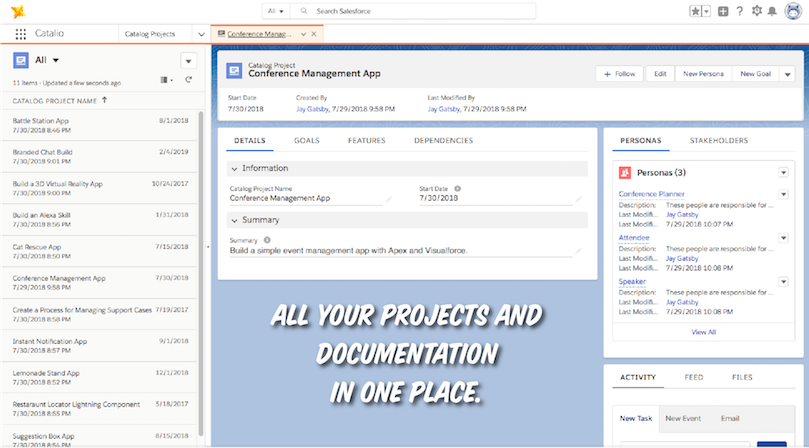
Task: Open Branded Chat Build in the list
Action: 42,152
